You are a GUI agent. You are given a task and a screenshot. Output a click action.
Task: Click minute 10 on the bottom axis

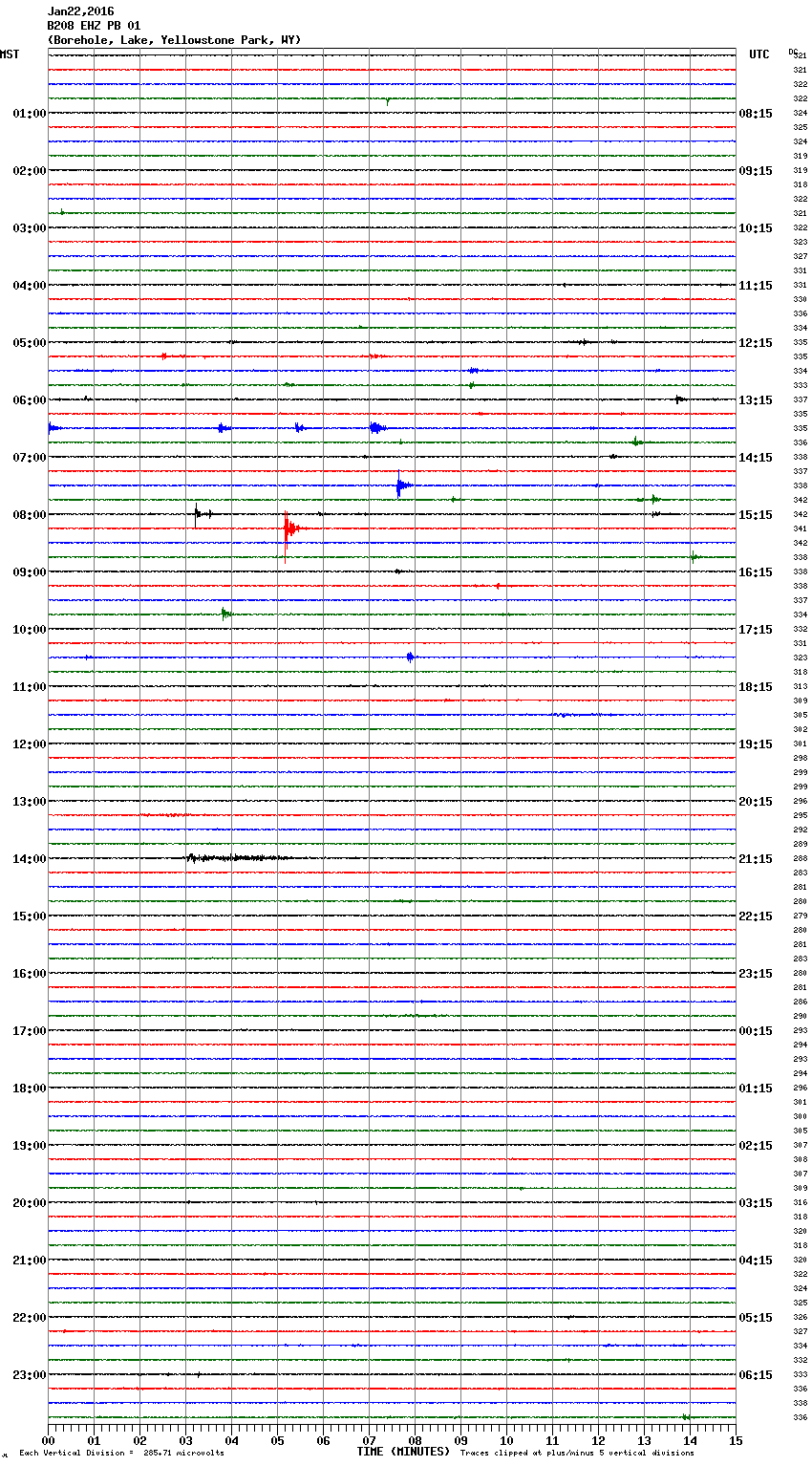[506, 1440]
